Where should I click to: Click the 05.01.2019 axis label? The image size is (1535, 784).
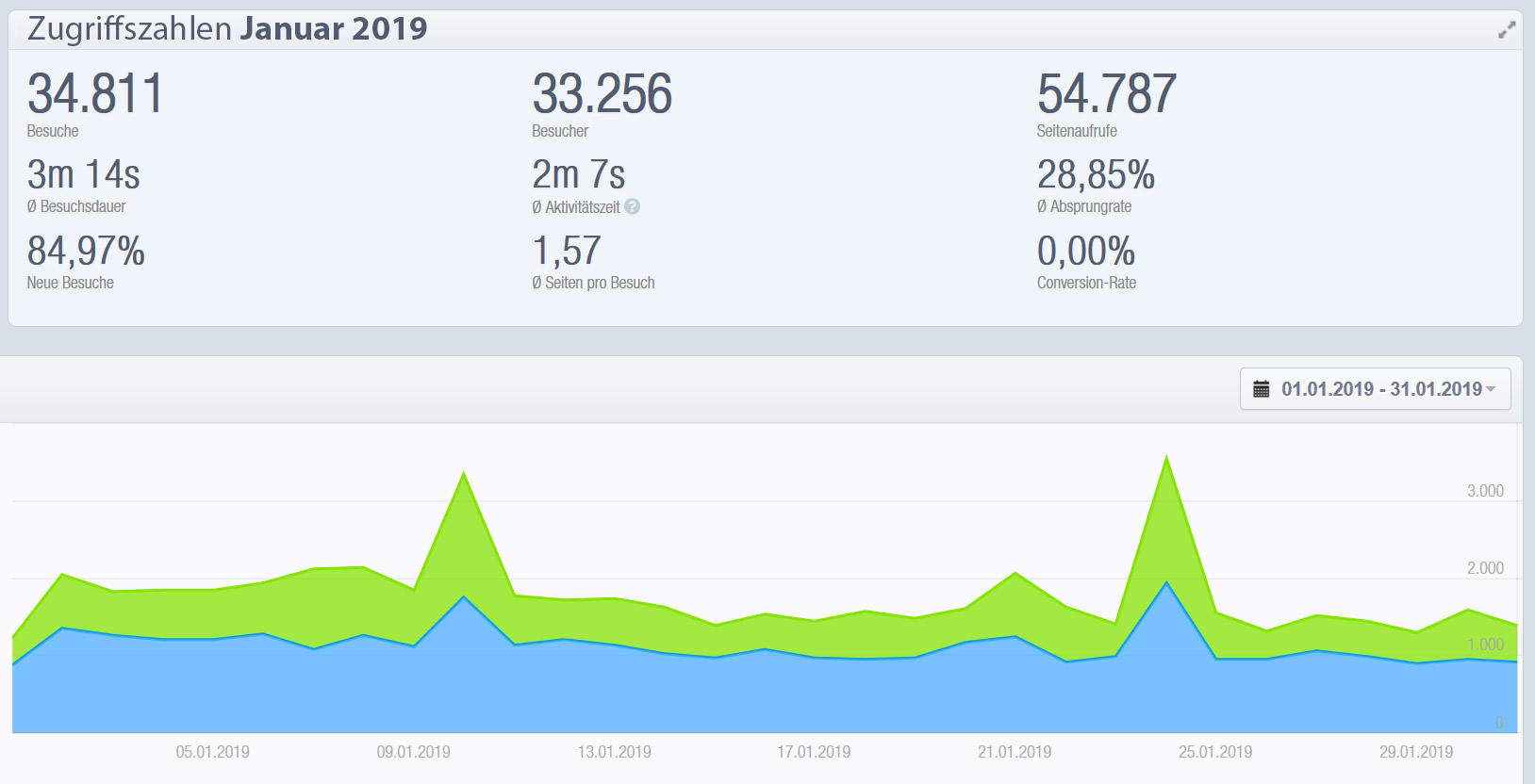pos(212,752)
